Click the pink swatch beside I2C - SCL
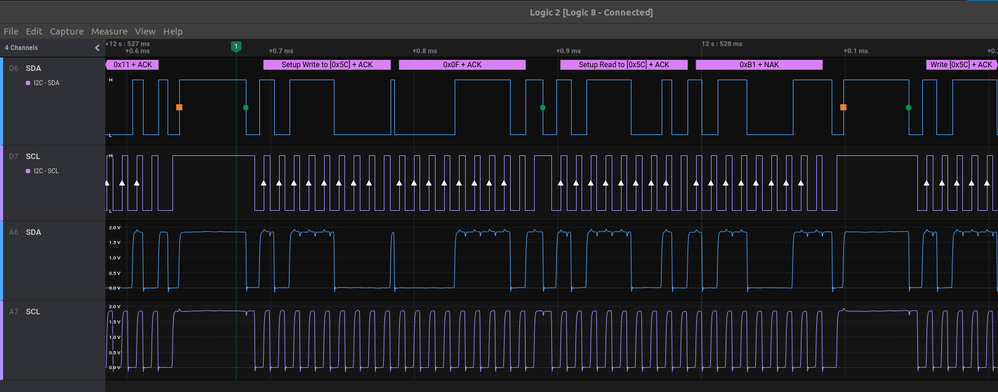 (28, 171)
